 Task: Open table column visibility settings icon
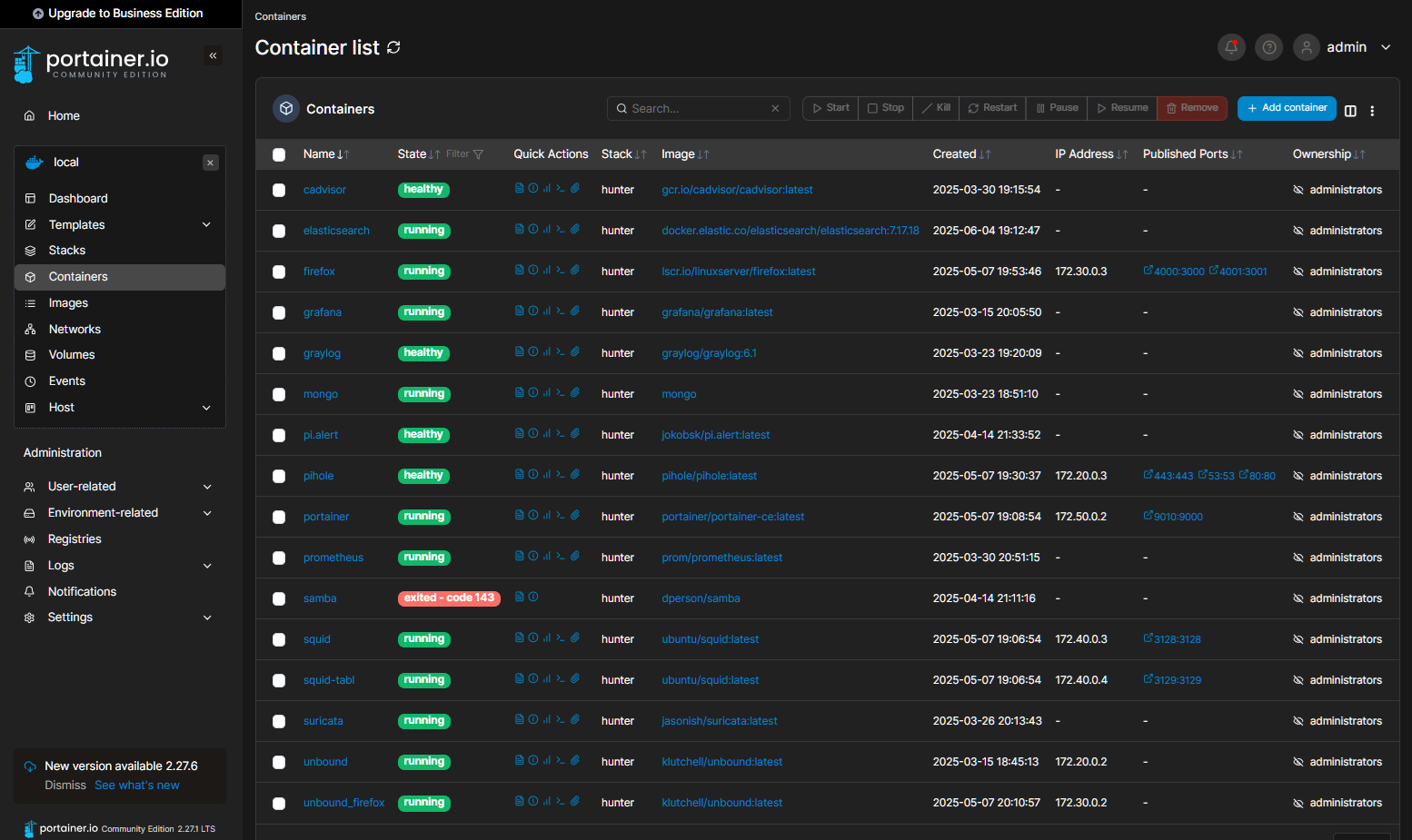1350,111
